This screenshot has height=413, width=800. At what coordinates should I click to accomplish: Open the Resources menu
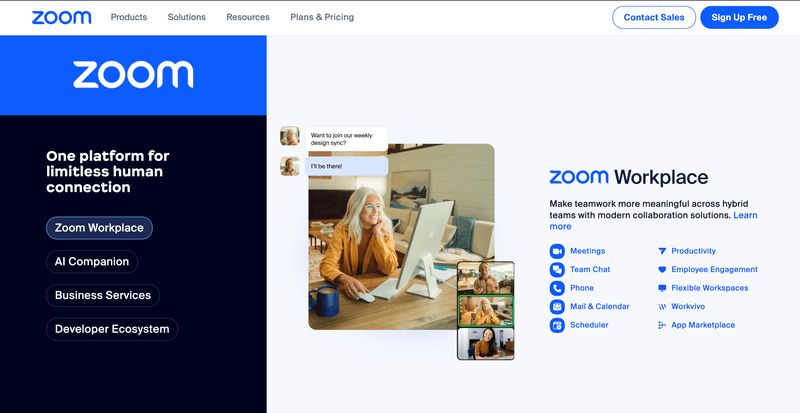pos(248,17)
